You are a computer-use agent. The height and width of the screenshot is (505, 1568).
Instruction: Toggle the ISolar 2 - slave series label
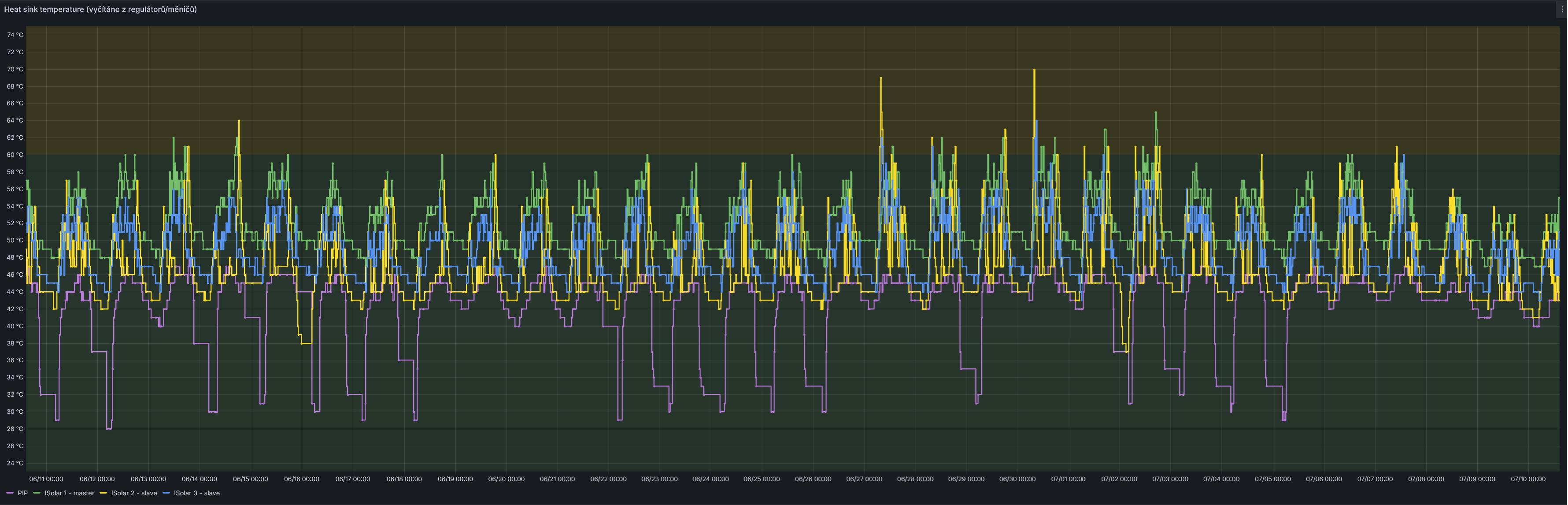pyautogui.click(x=134, y=493)
